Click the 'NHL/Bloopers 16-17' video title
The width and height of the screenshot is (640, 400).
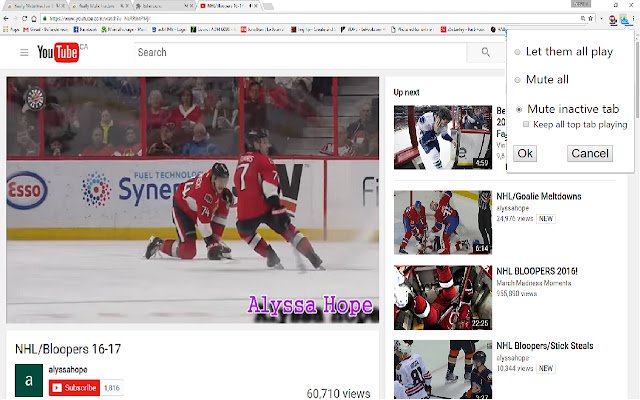pyautogui.click(x=68, y=349)
